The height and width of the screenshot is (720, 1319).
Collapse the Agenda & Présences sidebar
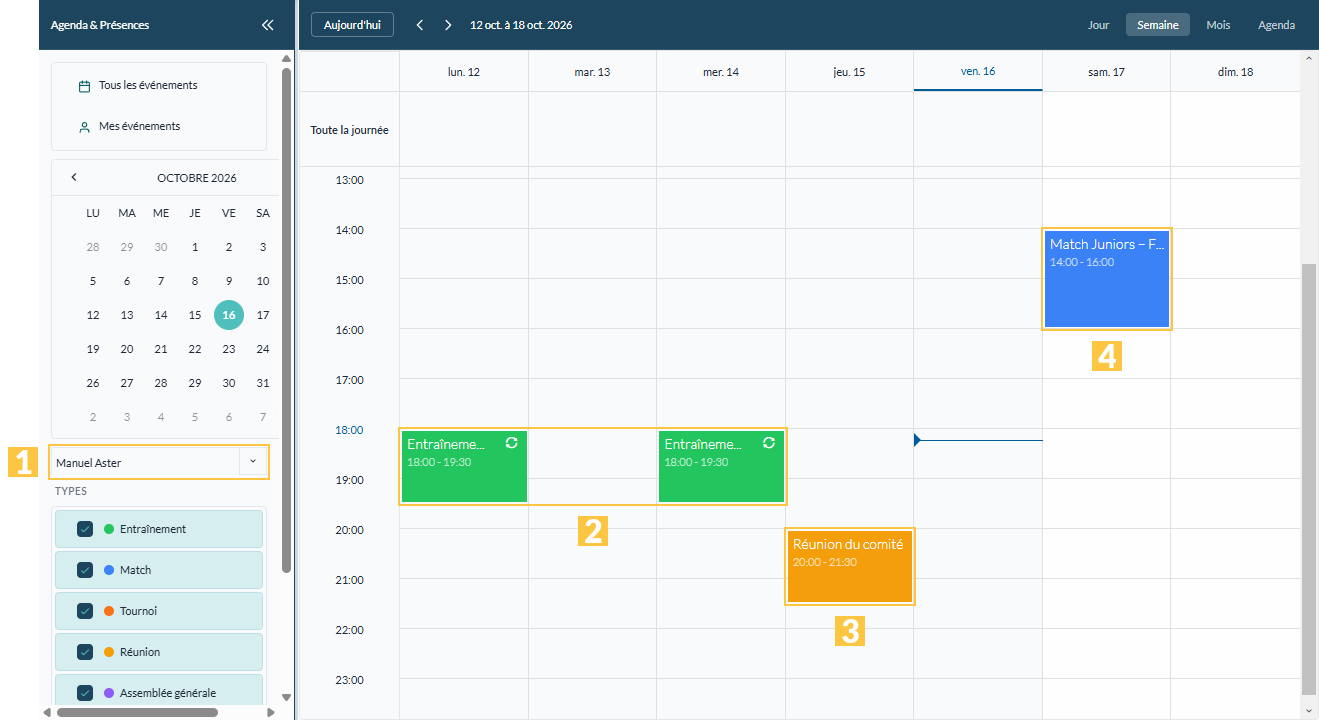(x=267, y=25)
